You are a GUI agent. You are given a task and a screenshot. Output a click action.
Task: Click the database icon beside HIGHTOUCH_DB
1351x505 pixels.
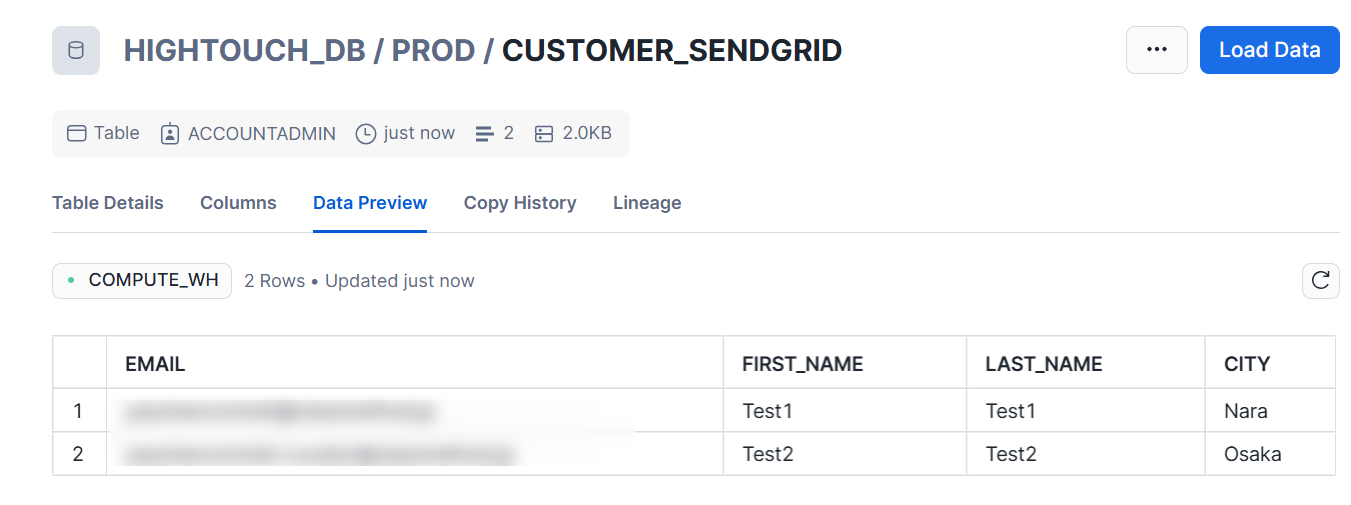76,50
